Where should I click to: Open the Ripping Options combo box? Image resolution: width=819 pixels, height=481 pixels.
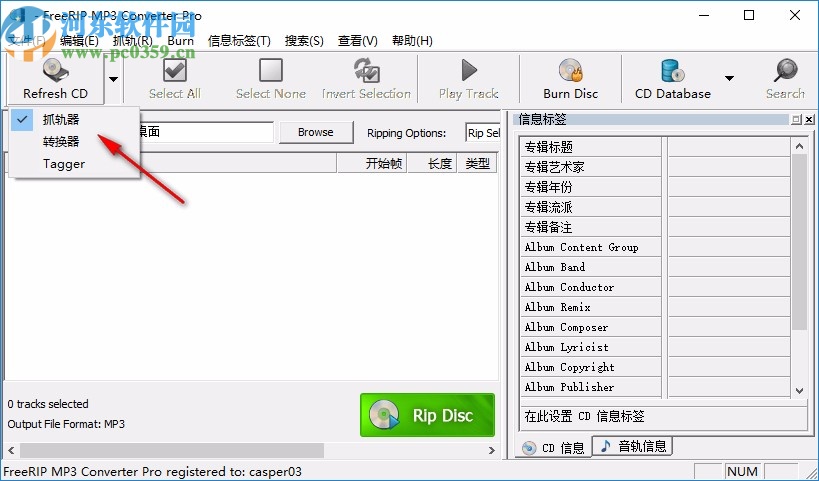tap(483, 133)
